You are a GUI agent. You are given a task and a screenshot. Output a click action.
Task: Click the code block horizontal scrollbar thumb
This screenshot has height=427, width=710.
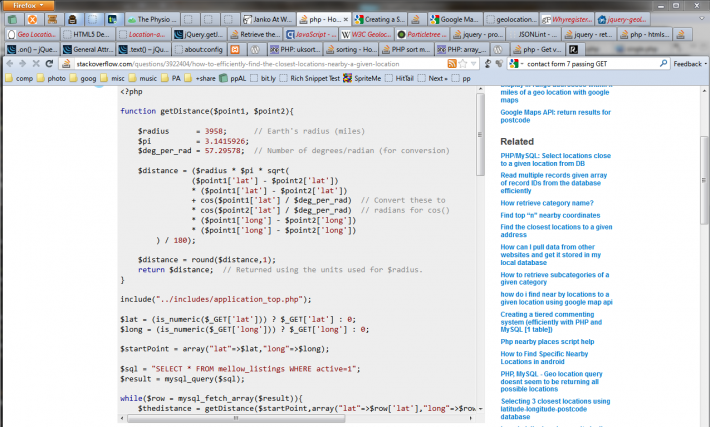click(x=235, y=418)
